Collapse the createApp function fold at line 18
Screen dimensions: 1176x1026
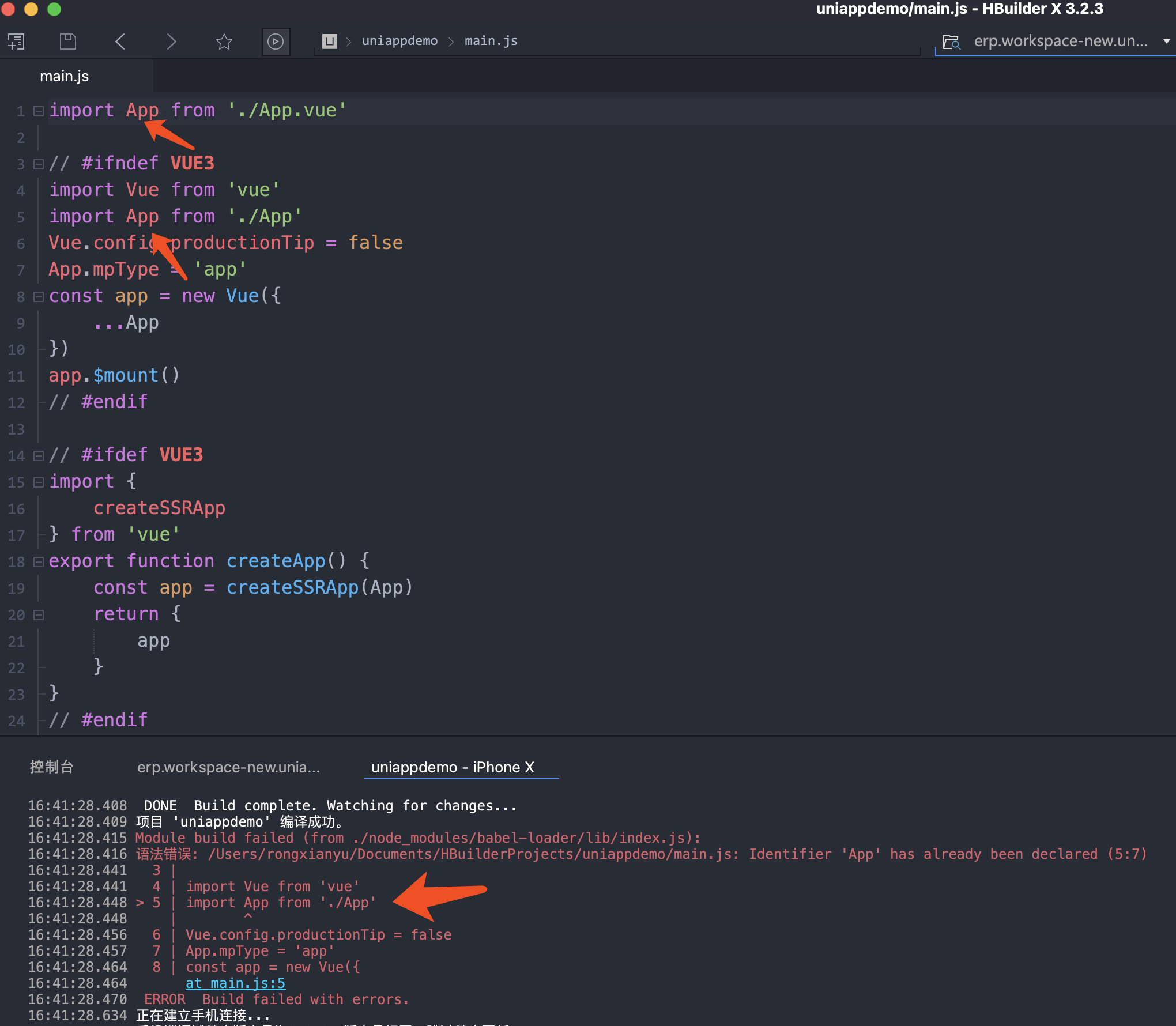coord(39,562)
